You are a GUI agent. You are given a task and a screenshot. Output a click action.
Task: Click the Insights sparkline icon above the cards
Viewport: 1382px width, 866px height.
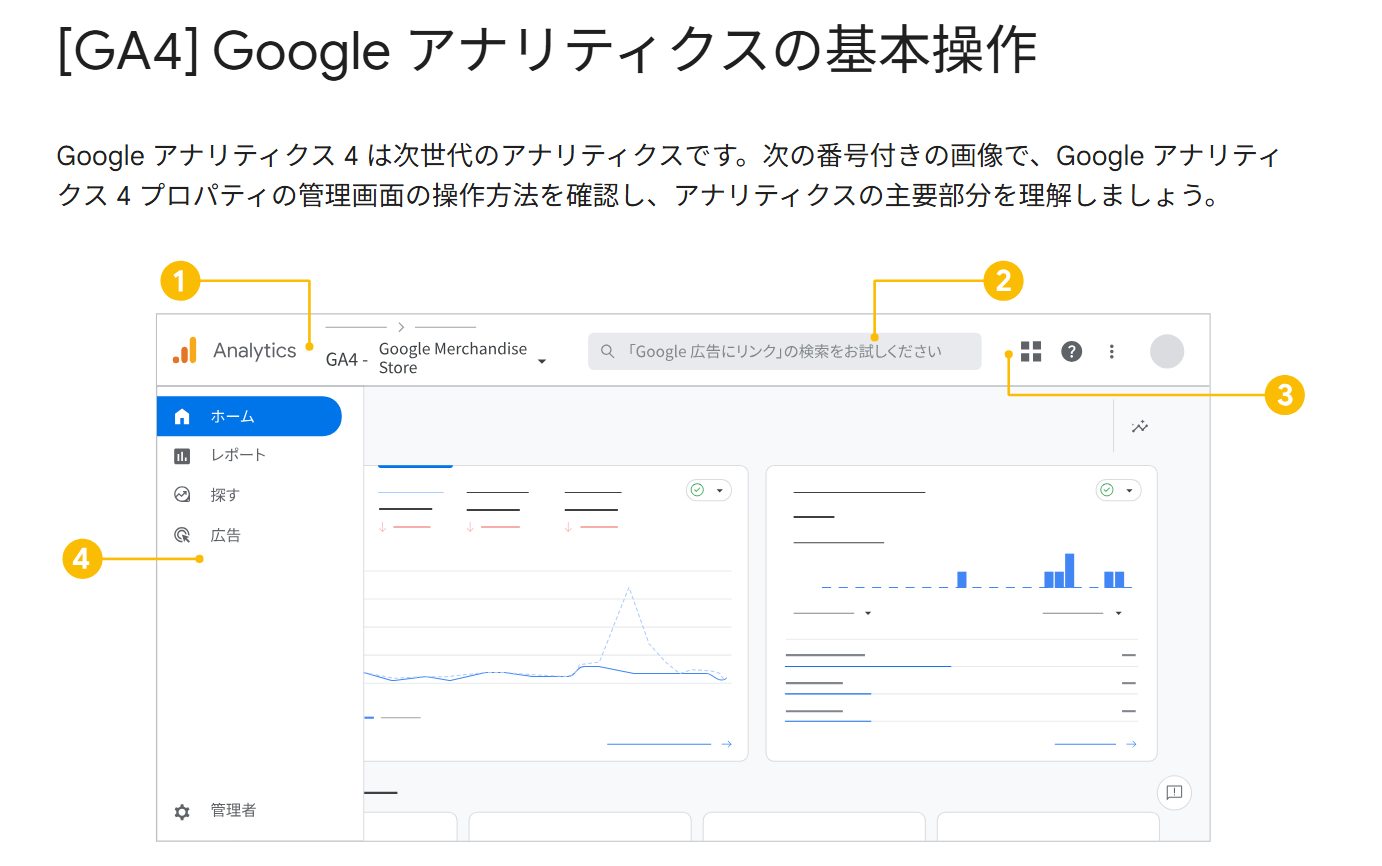1140,426
